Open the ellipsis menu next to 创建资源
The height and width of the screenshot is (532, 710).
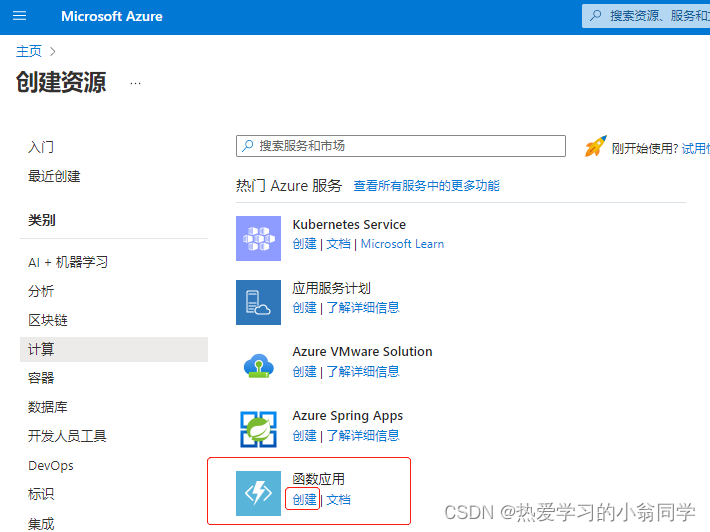(135, 83)
